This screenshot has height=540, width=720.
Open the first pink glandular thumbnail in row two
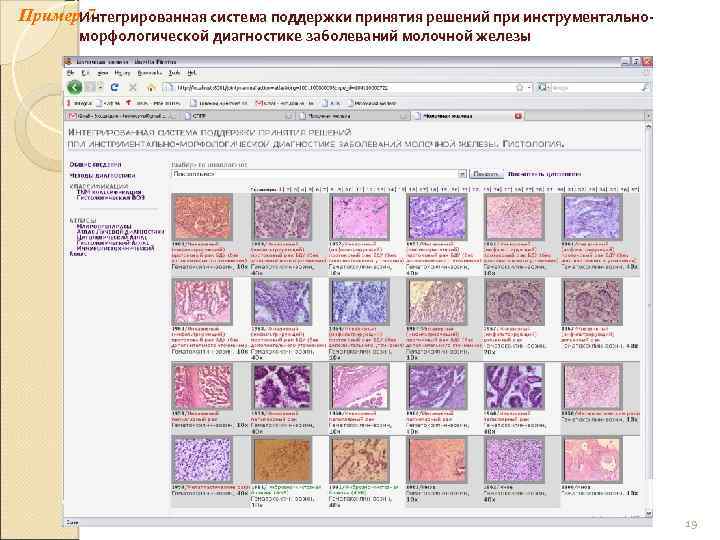202,302
